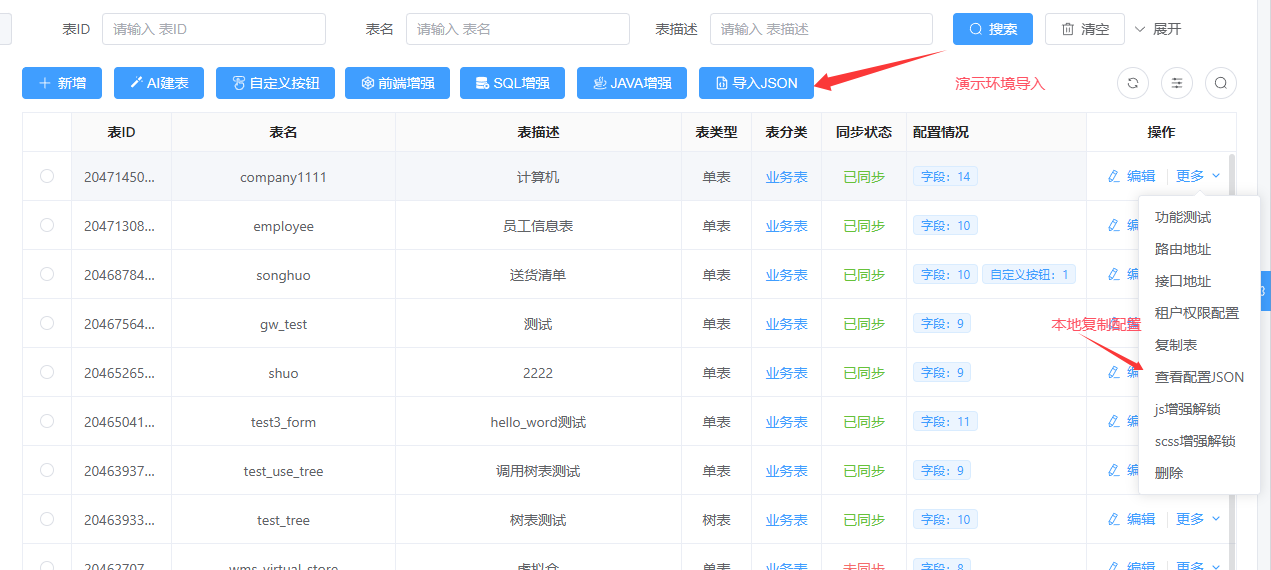The width and height of the screenshot is (1271, 570).
Task: Select the radio button for gw_test row
Action: 47,323
